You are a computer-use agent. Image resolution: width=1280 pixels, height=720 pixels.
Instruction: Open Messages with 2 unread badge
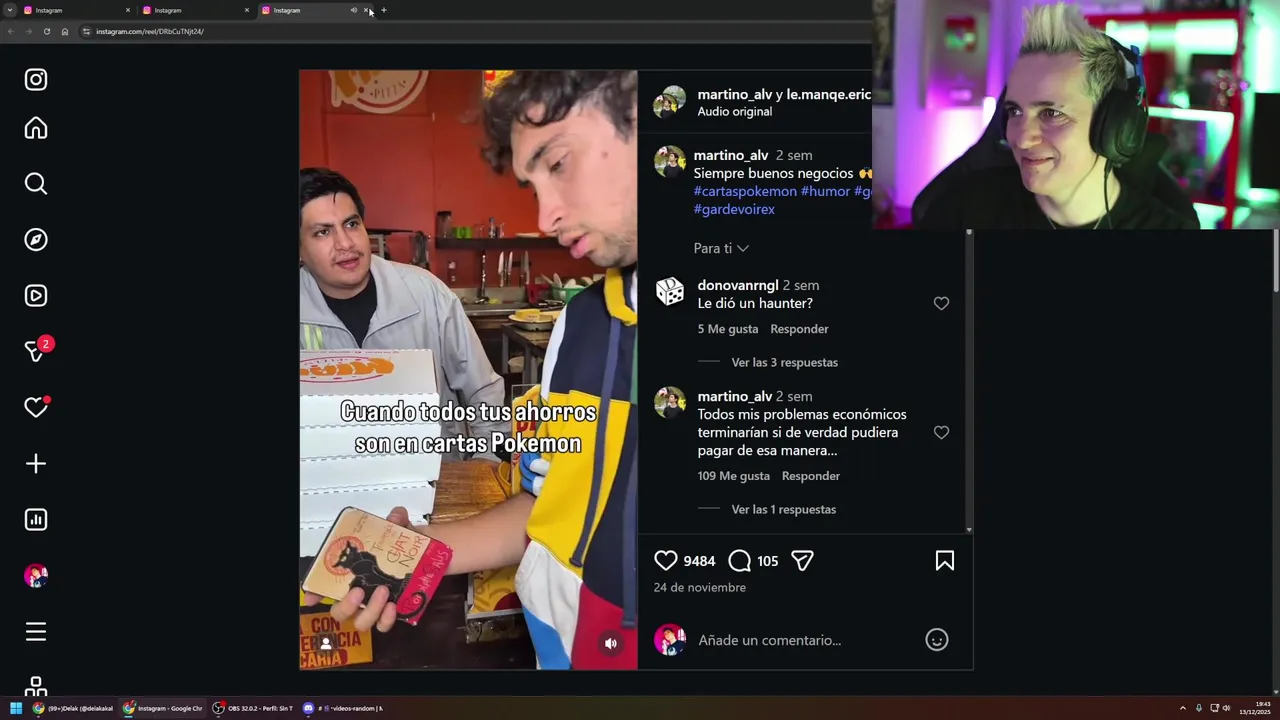click(x=38, y=350)
